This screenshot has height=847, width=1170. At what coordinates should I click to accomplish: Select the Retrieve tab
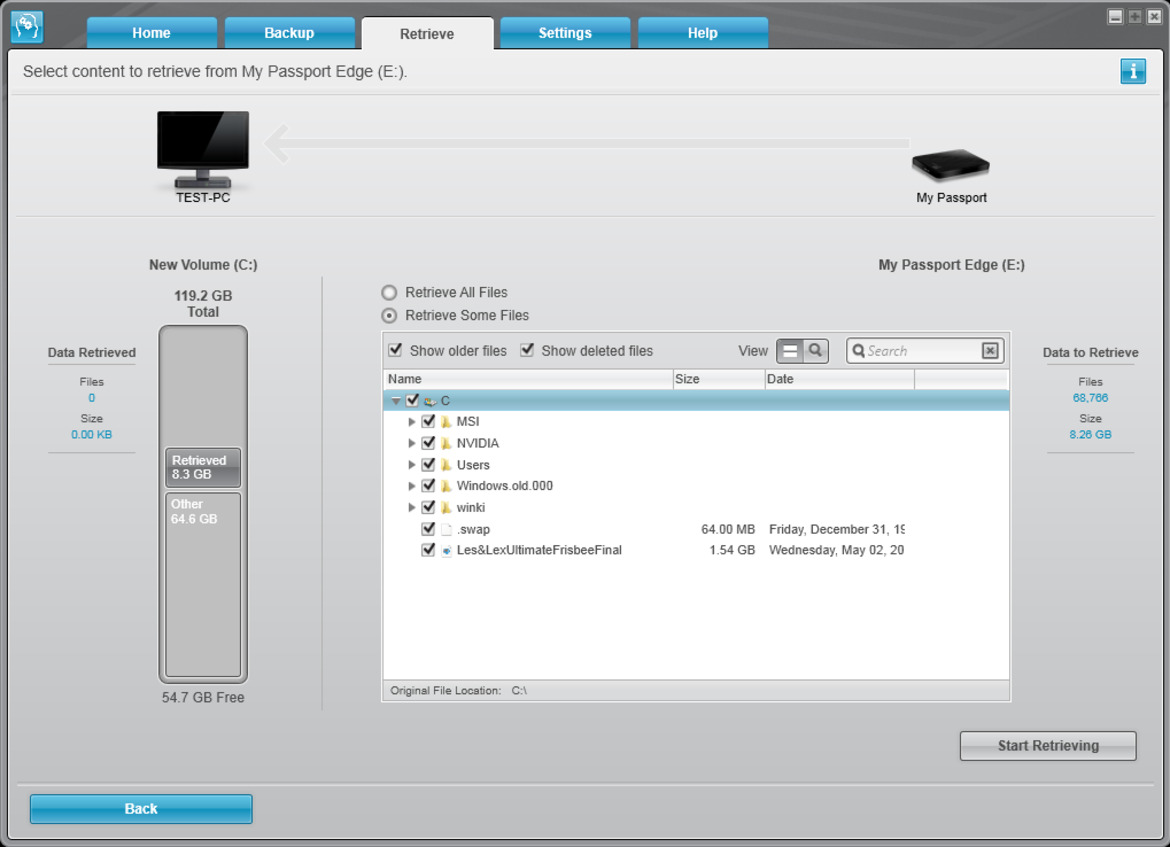pos(427,34)
